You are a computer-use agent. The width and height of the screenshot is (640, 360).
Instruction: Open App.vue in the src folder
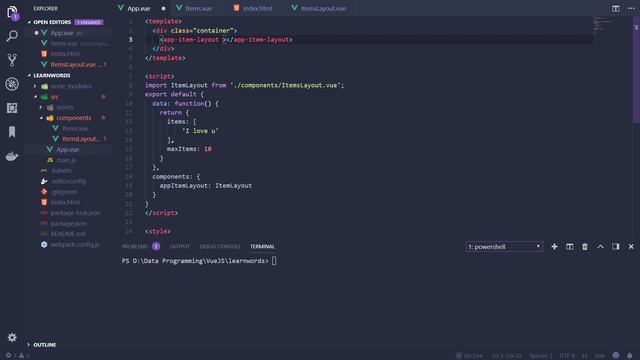(x=67, y=150)
